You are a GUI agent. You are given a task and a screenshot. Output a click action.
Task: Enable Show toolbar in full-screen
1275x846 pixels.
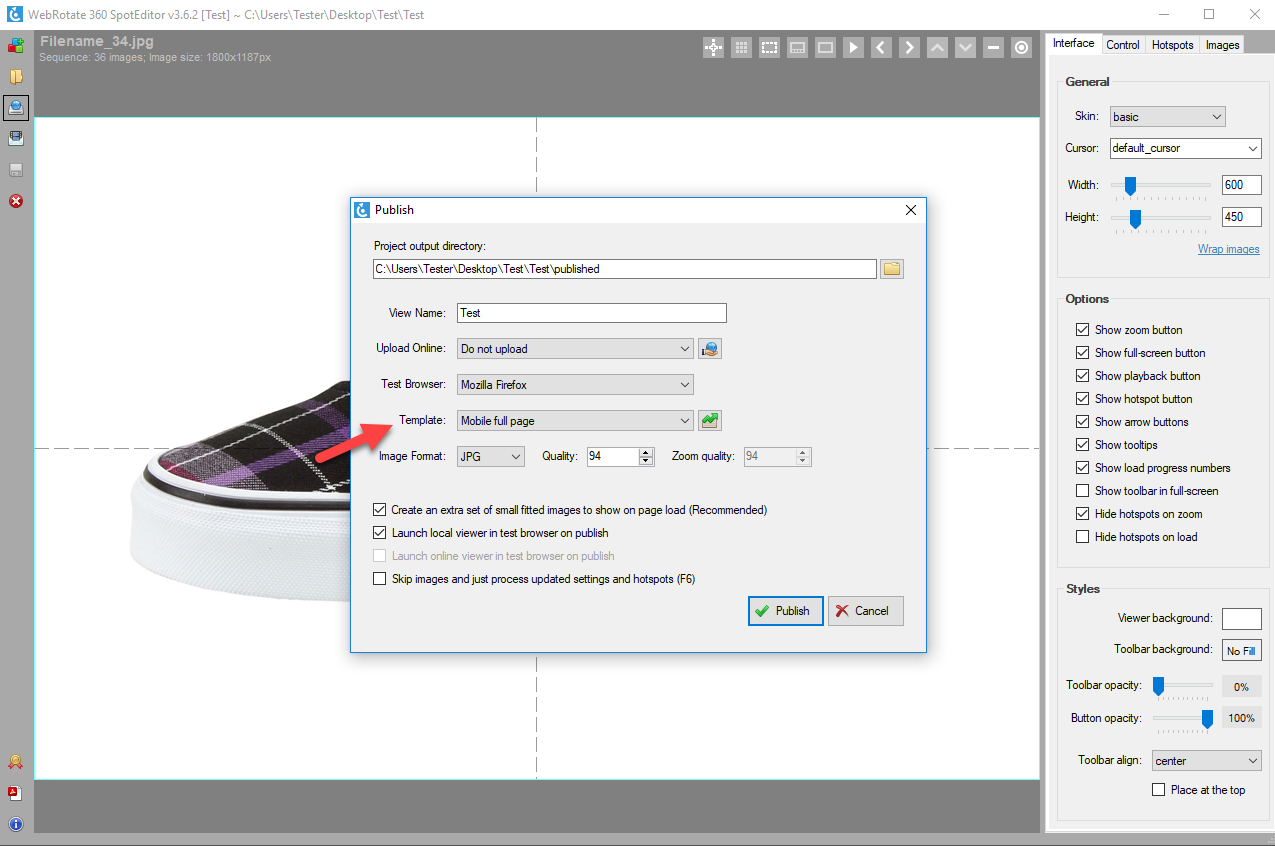click(1082, 491)
